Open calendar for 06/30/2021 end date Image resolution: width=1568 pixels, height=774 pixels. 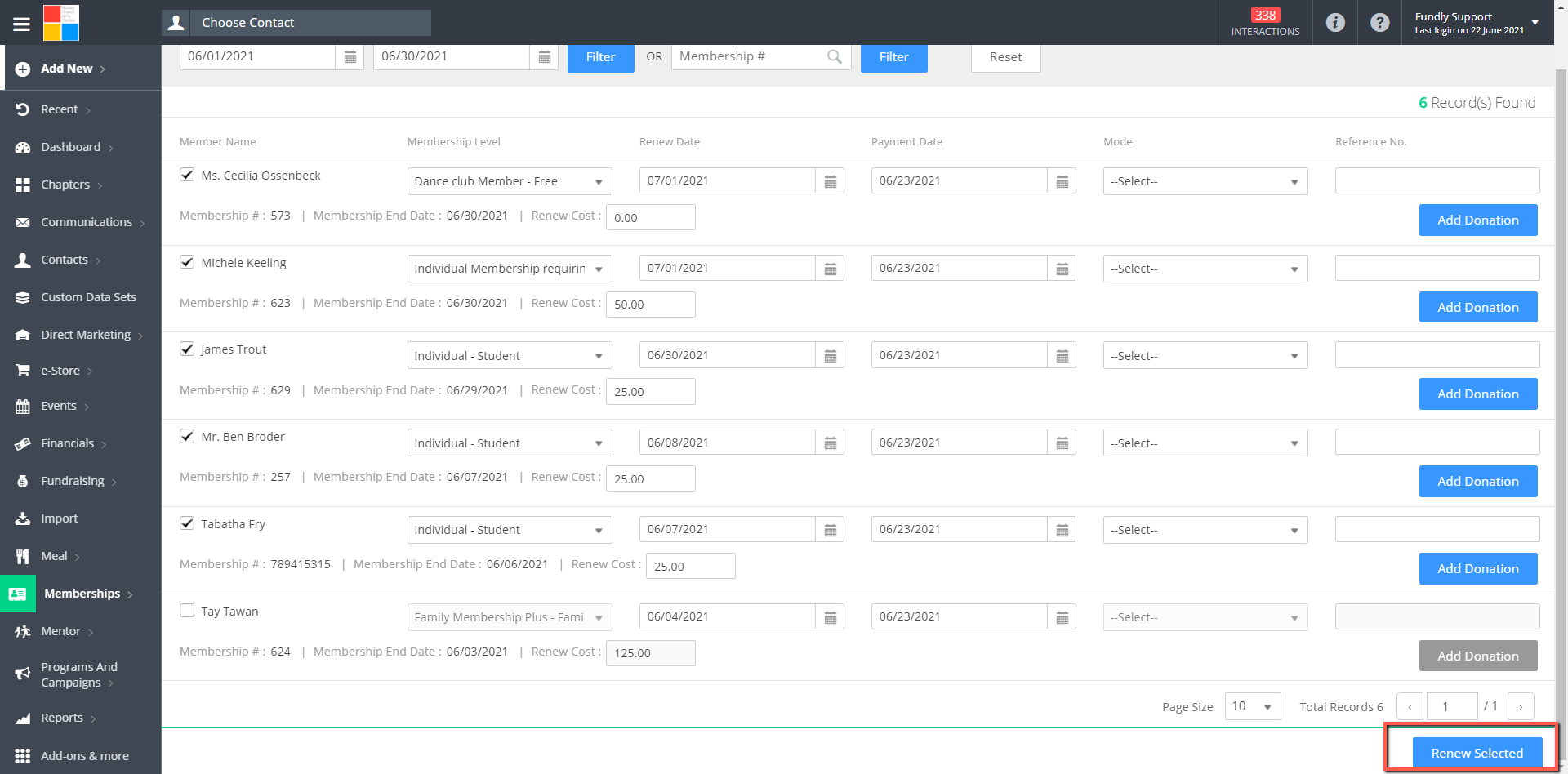pos(544,57)
